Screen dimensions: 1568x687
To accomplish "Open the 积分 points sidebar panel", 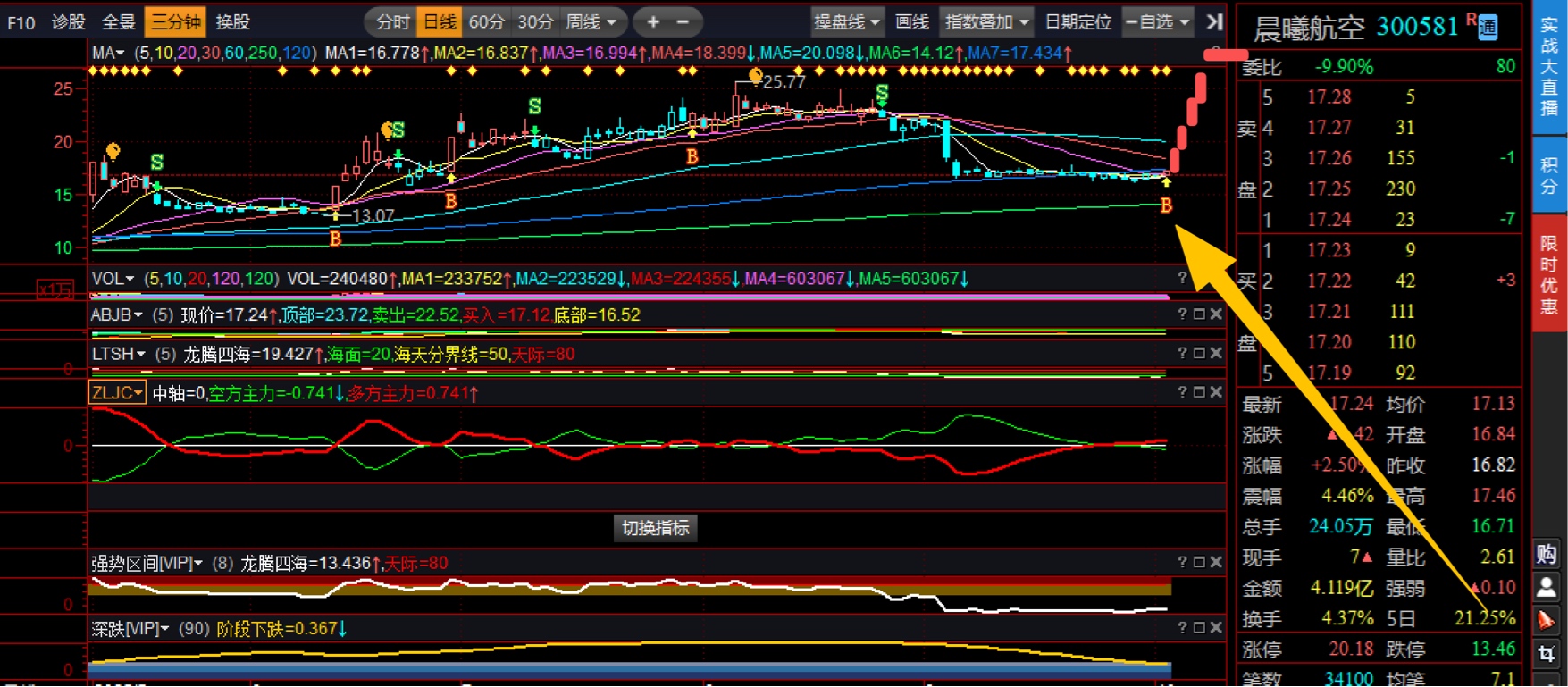I will coord(1549,175).
